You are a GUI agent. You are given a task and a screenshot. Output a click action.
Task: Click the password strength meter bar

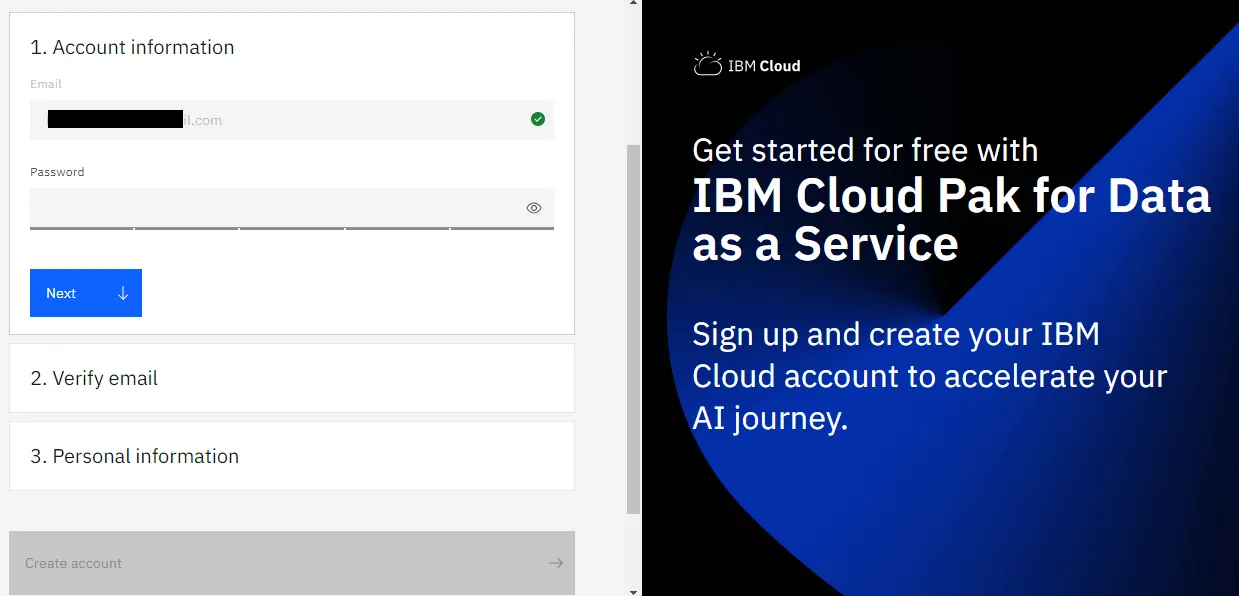[292, 229]
